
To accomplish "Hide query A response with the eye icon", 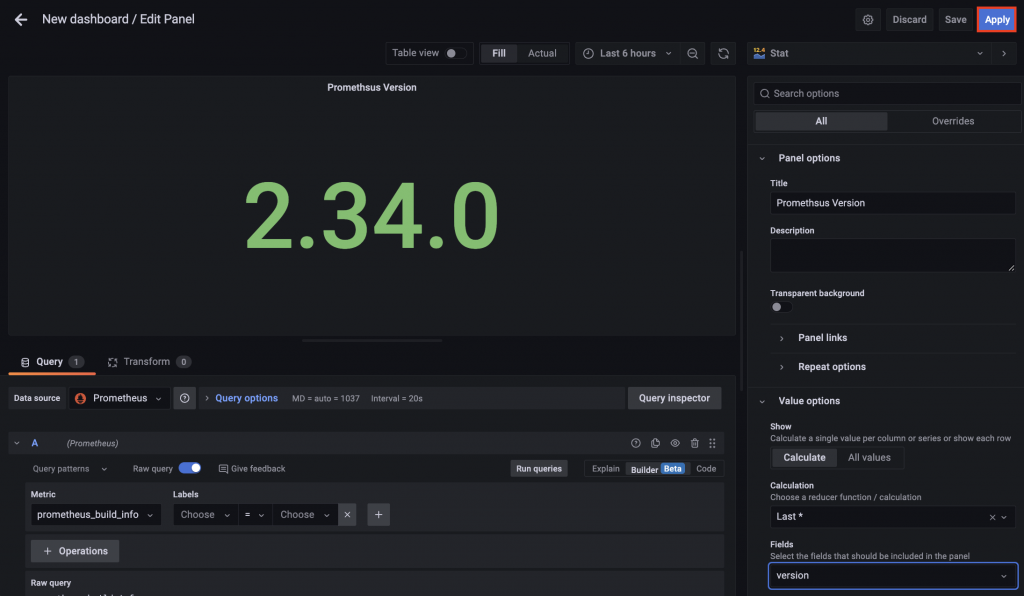I will (x=675, y=443).
